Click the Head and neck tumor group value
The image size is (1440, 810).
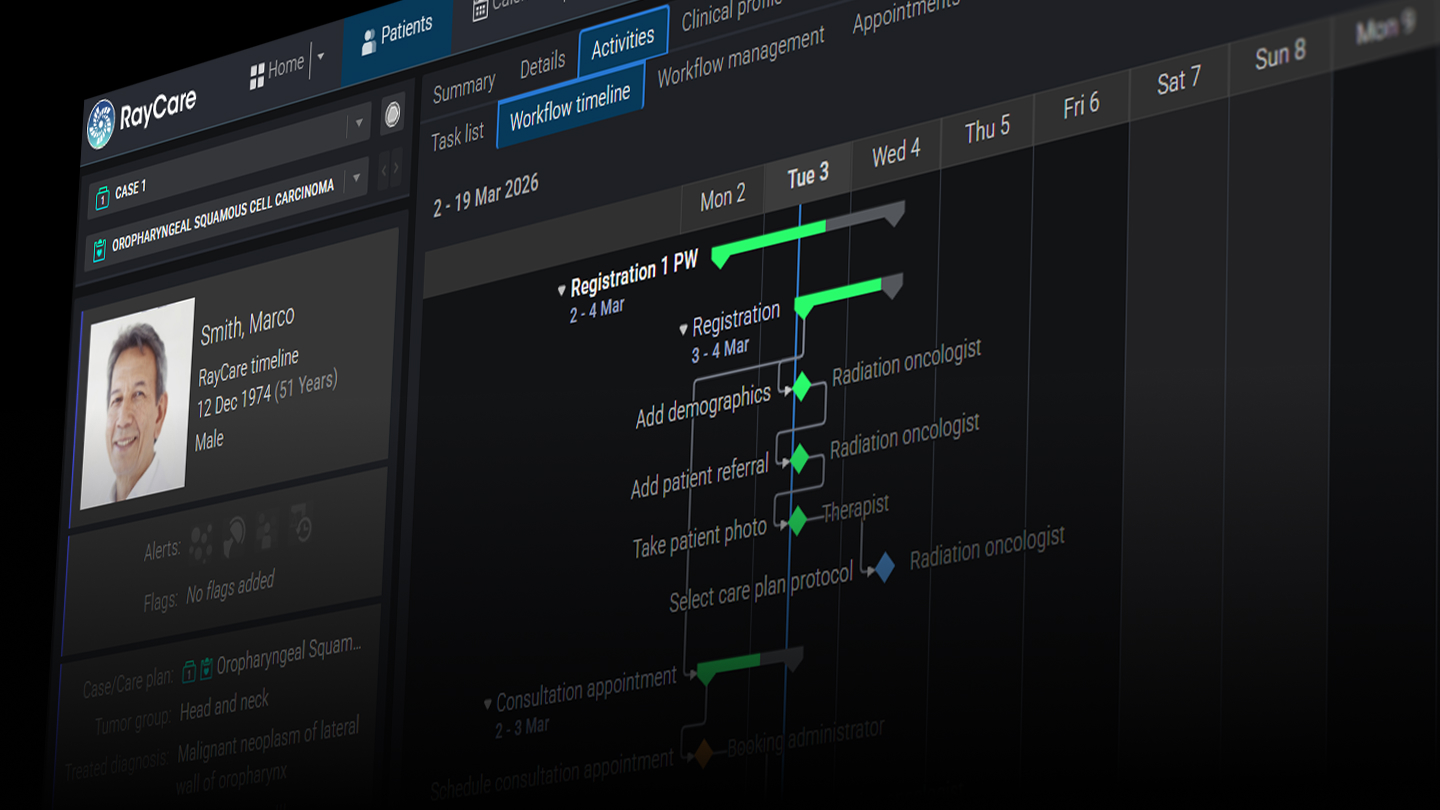(224, 705)
